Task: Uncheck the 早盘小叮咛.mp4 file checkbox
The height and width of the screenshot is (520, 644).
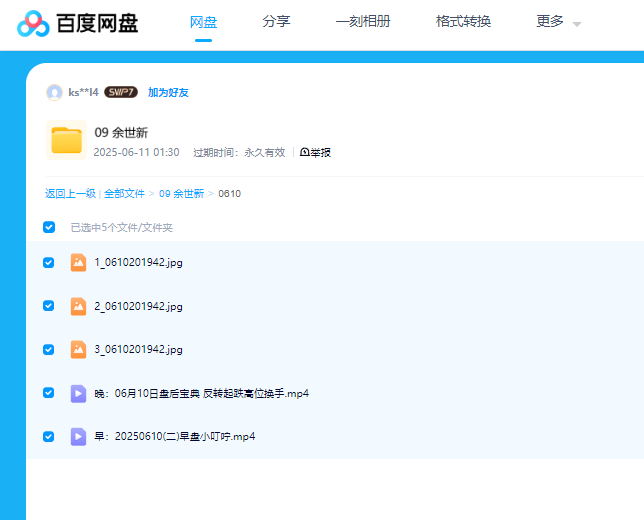Action: point(49,437)
